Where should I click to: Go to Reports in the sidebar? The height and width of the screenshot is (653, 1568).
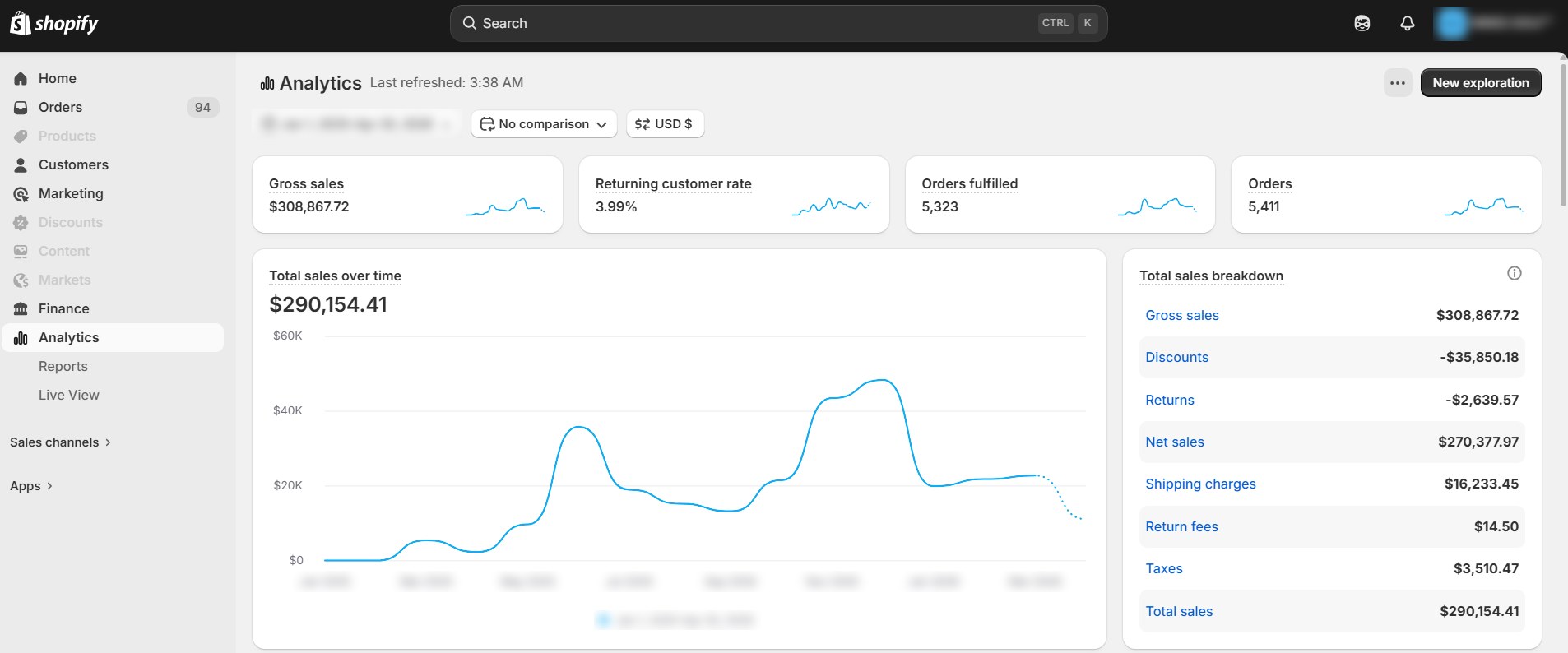(x=63, y=366)
